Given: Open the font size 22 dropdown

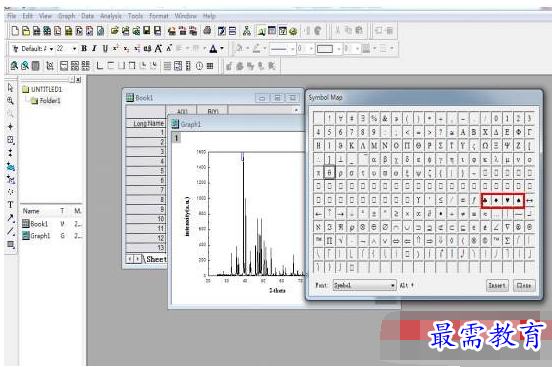Looking at the screenshot, I should (74, 49).
